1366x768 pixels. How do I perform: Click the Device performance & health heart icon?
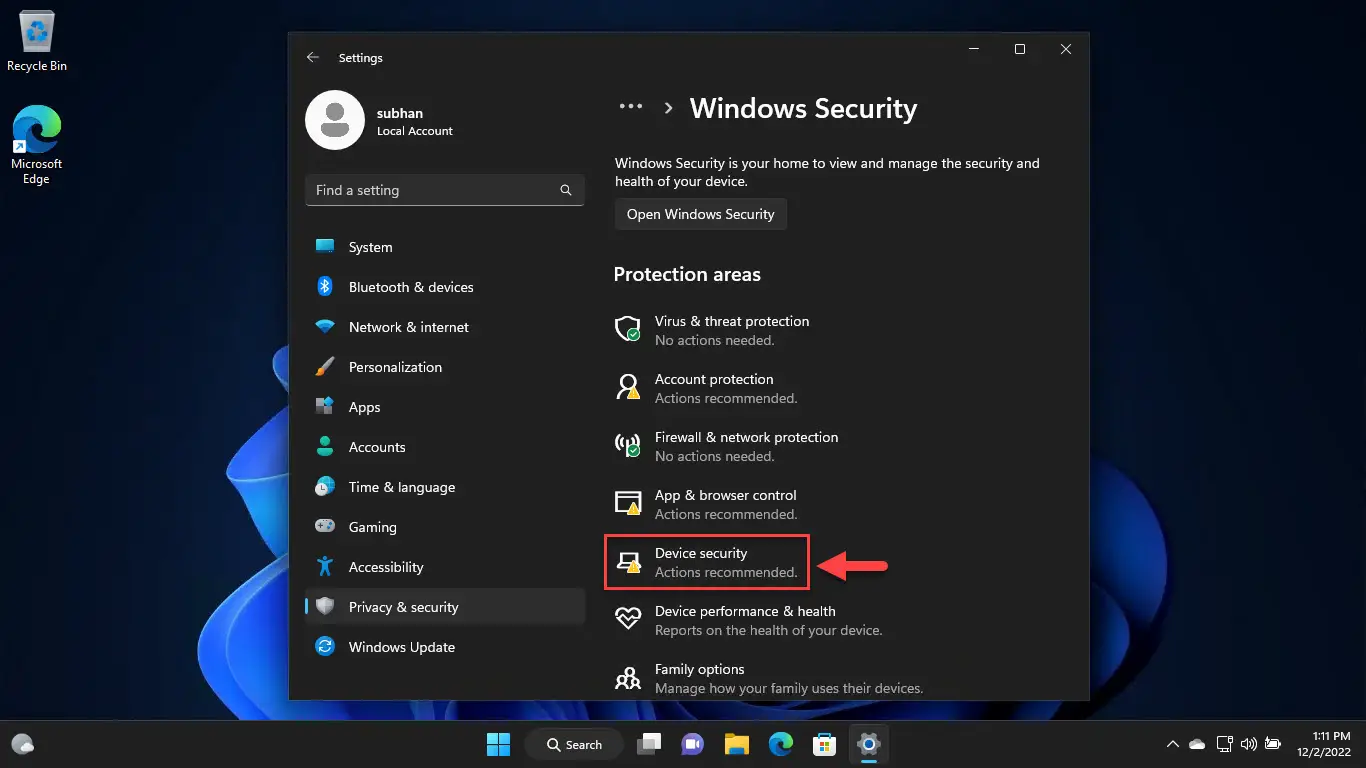pos(628,619)
